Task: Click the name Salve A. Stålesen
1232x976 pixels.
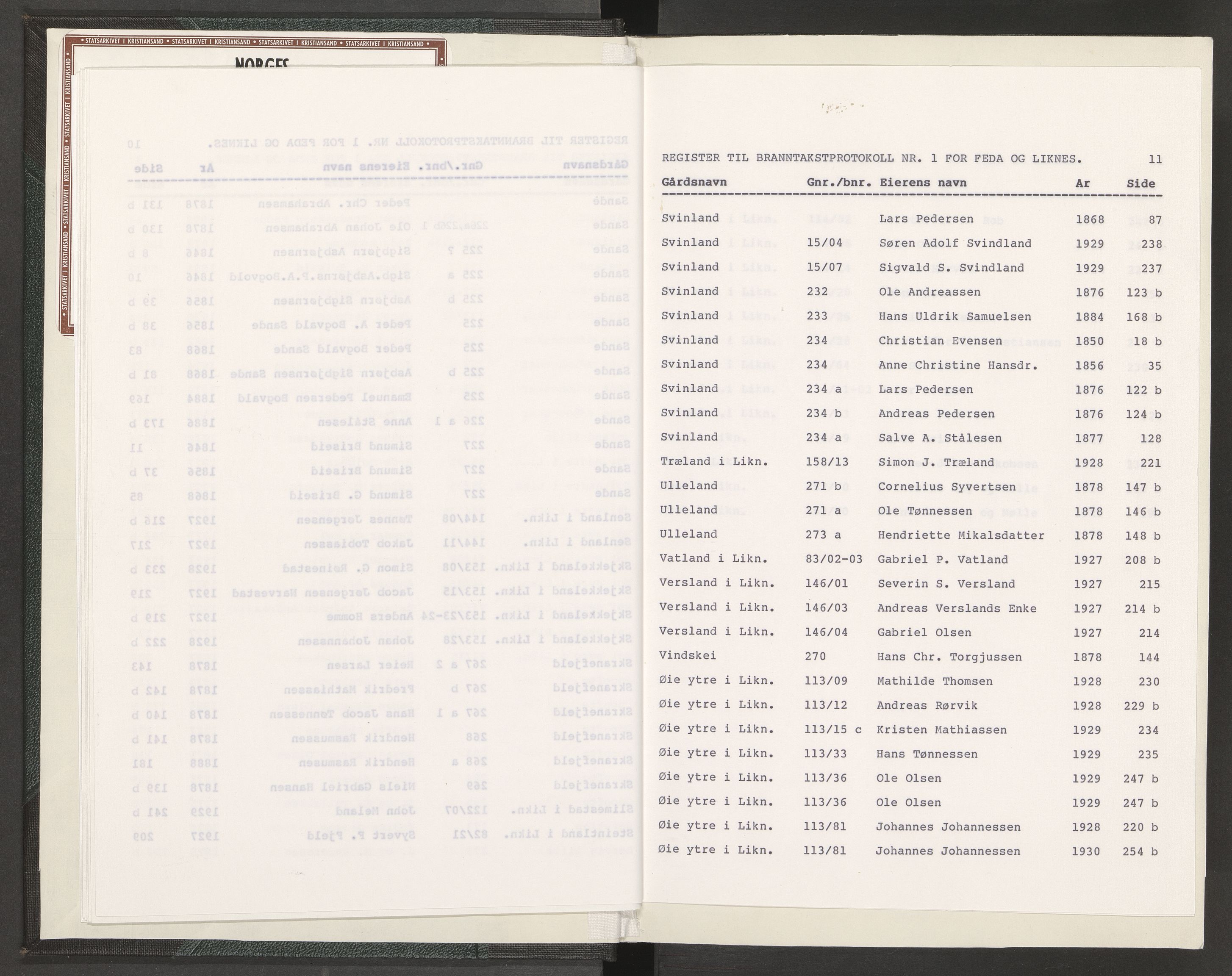Action: click(x=940, y=438)
